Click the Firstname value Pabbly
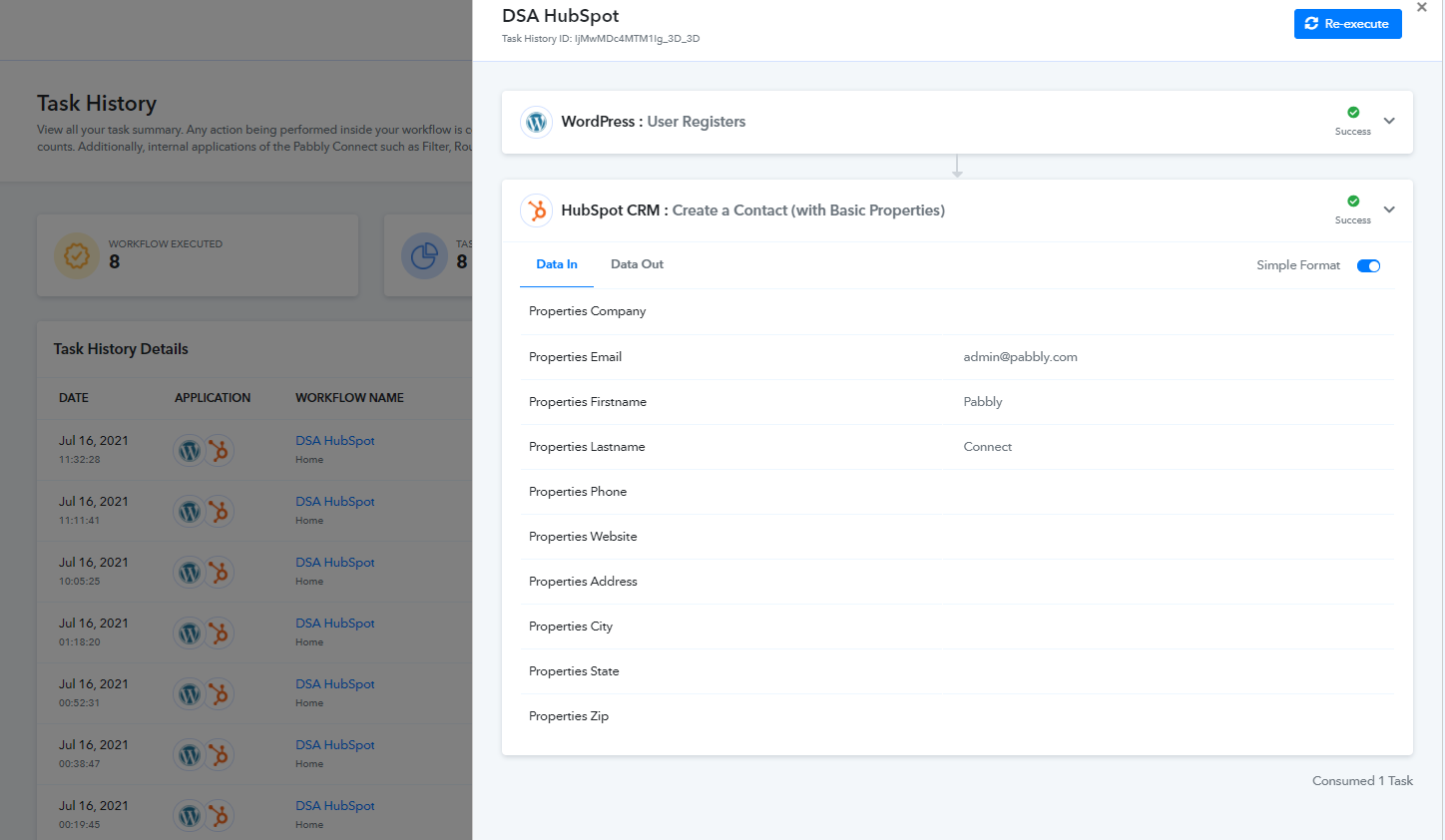Screen dimensions: 1445x840 [983, 402]
